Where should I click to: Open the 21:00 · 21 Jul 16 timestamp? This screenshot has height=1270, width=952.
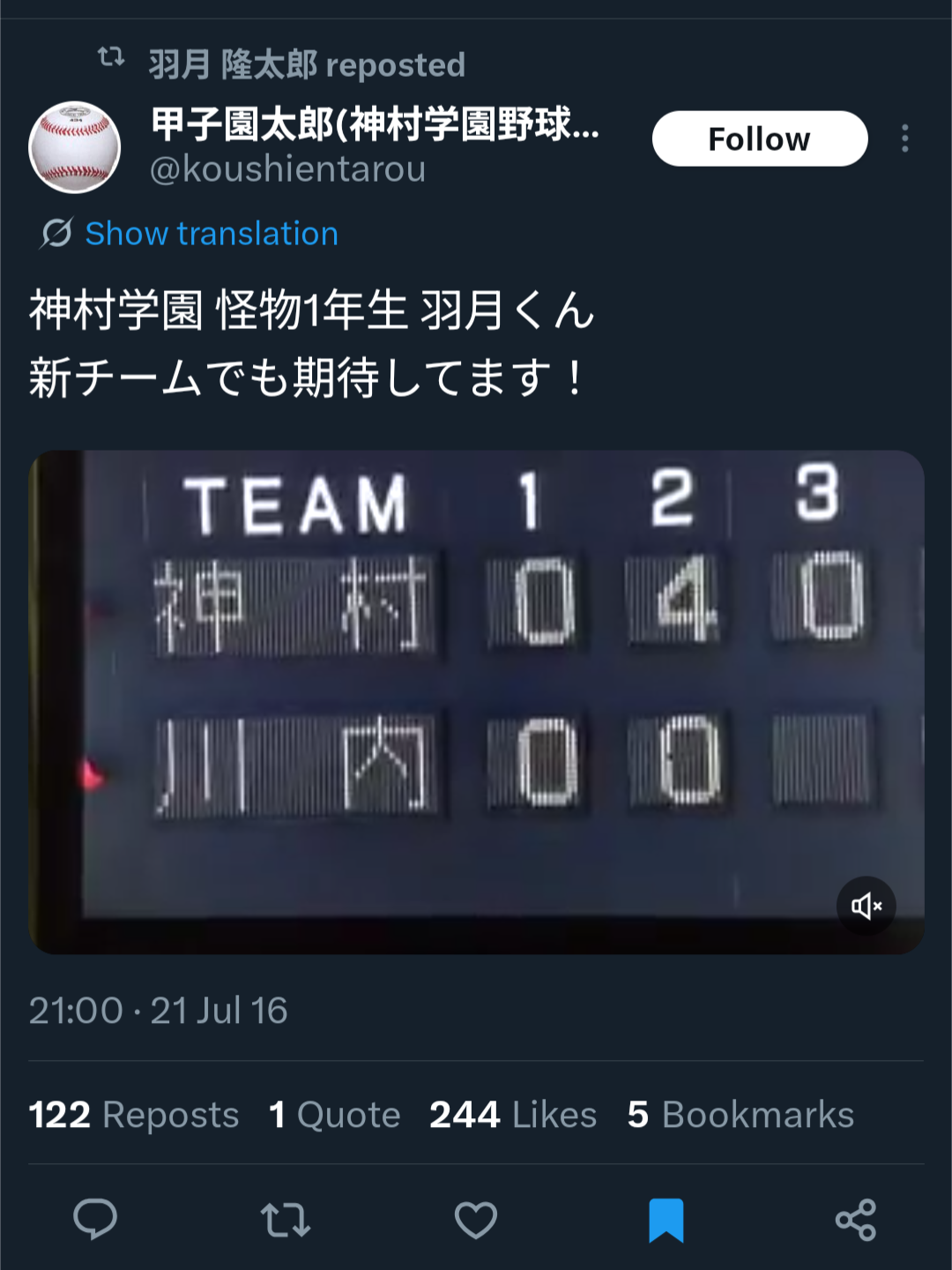pyautogui.click(x=159, y=1011)
